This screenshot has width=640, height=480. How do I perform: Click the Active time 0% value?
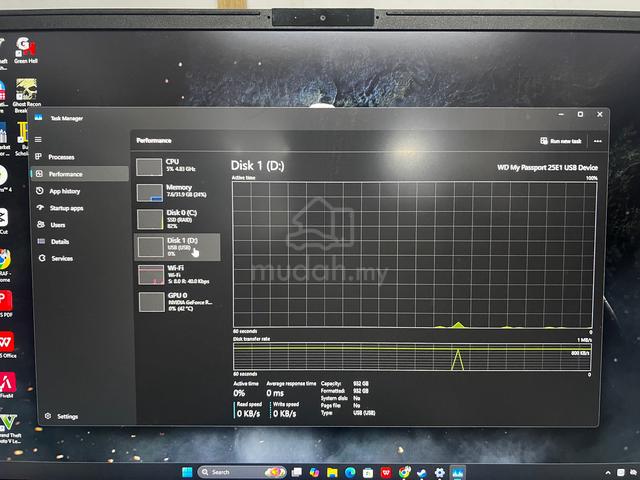coord(239,393)
